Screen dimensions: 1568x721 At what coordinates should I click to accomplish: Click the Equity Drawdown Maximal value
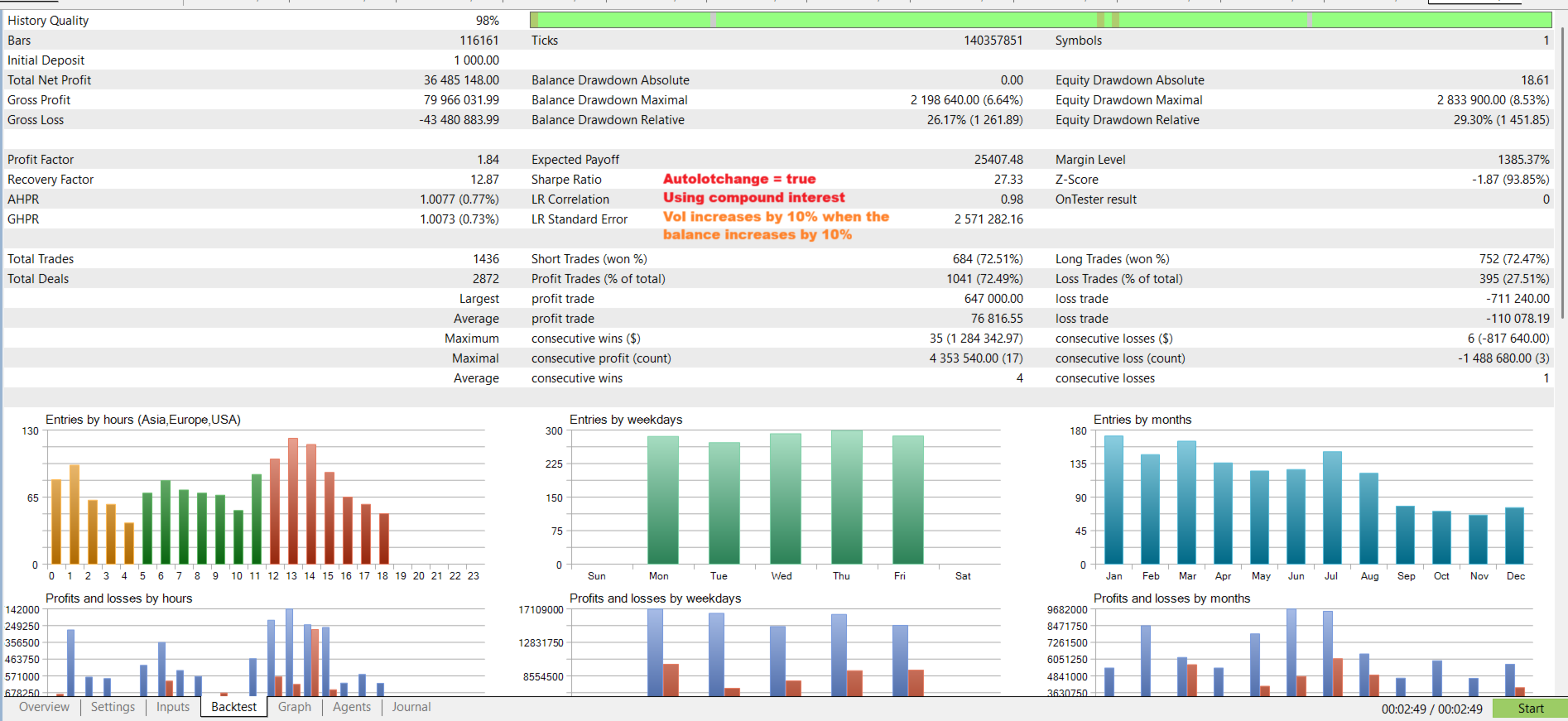click(1493, 100)
